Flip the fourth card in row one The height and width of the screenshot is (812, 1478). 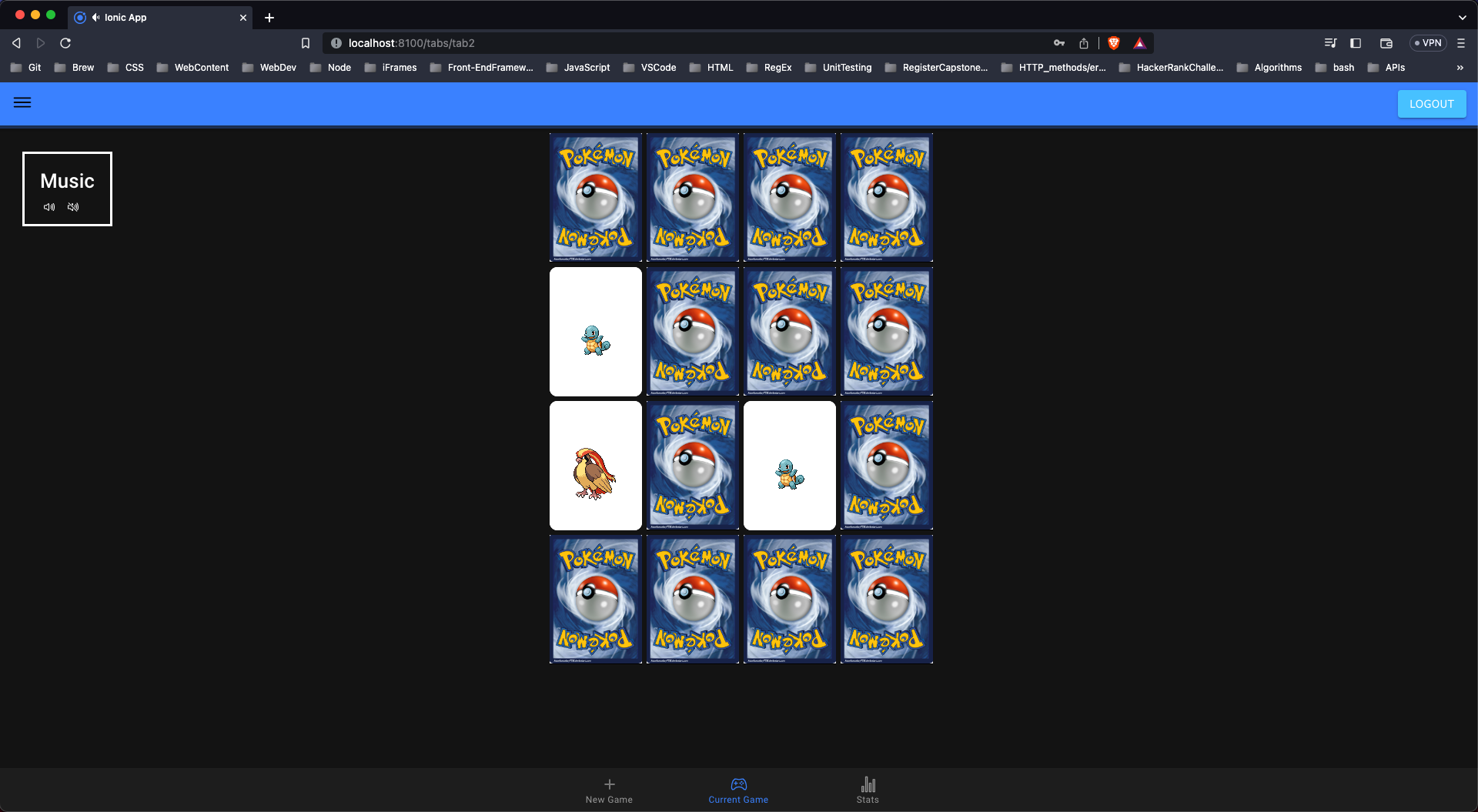tap(887, 197)
